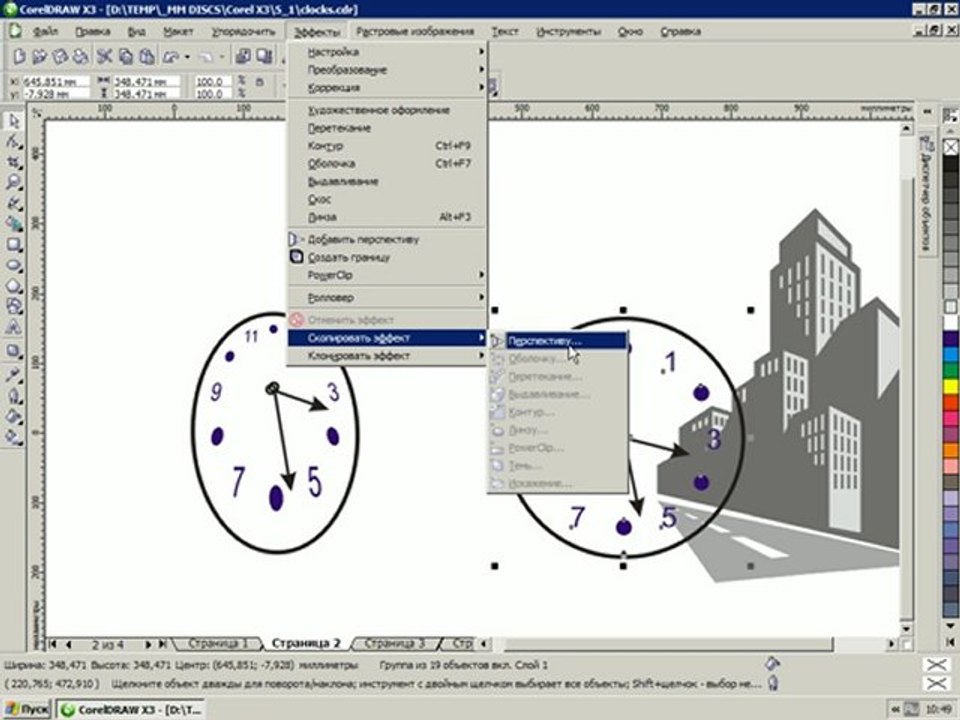
Task: Select the Polygon tool
Action: coord(13,286)
